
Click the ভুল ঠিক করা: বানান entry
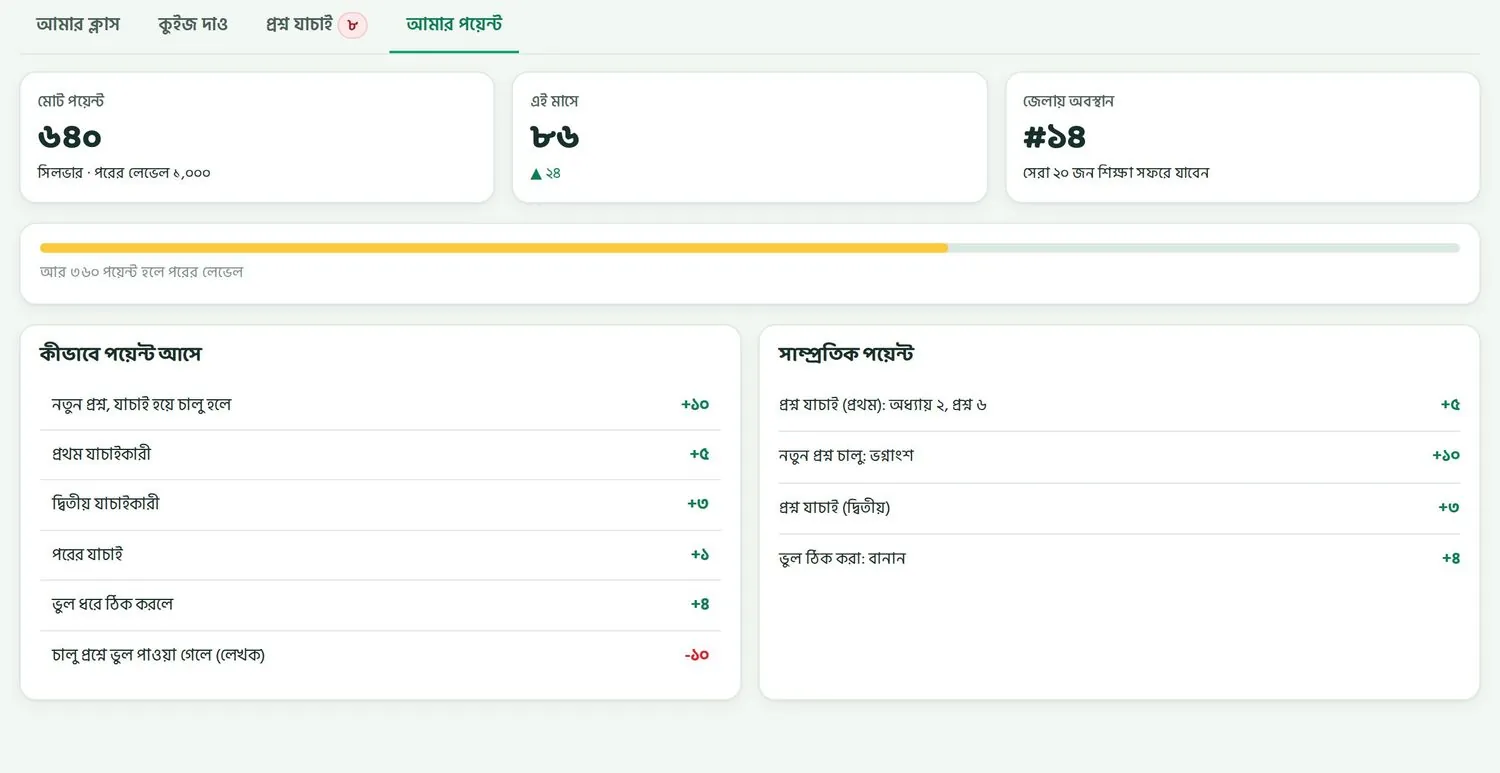pyautogui.click(x=1119, y=559)
